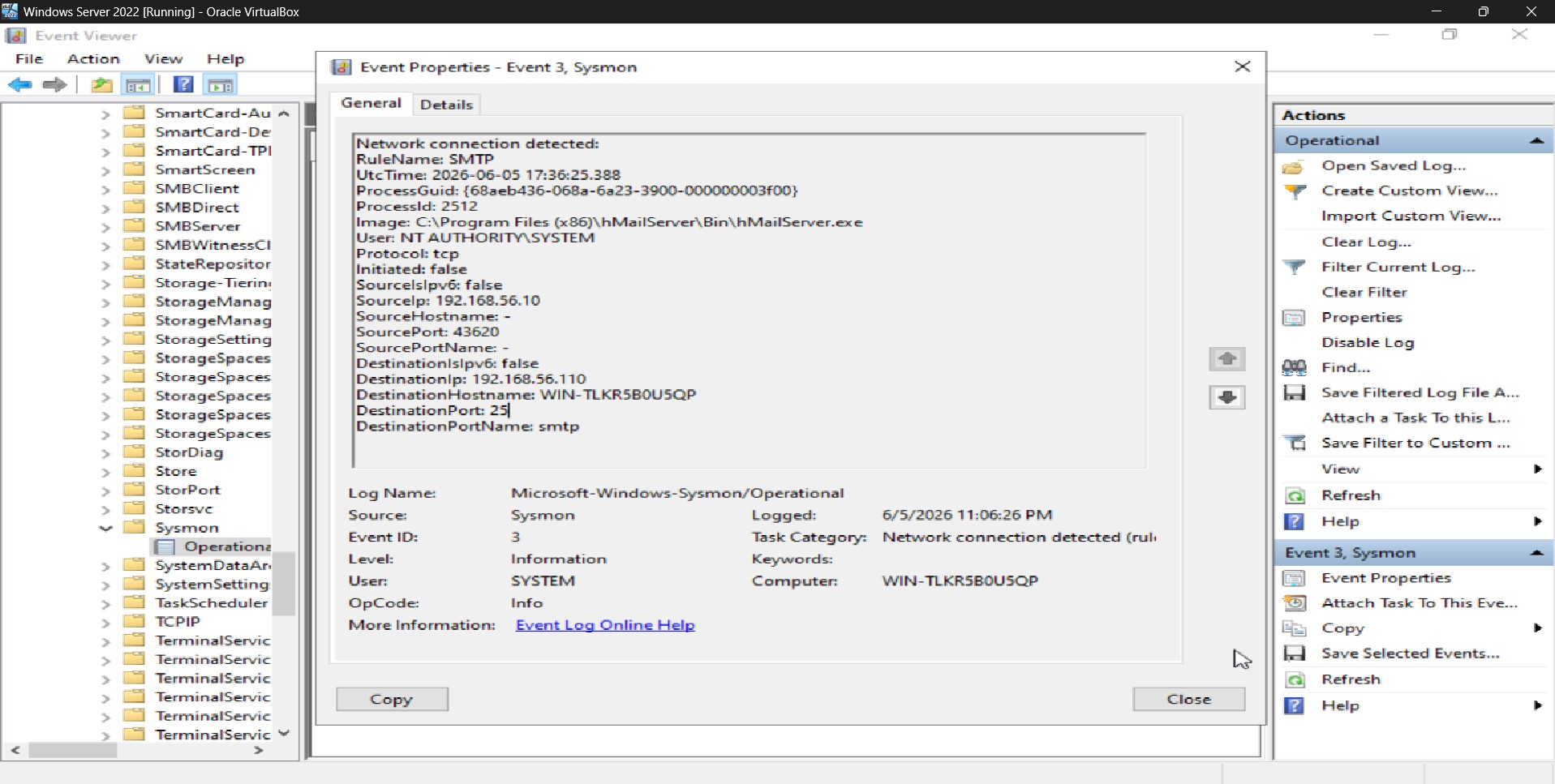Close the Event Properties dialog with X
This screenshot has width=1555, height=784.
tap(1242, 66)
